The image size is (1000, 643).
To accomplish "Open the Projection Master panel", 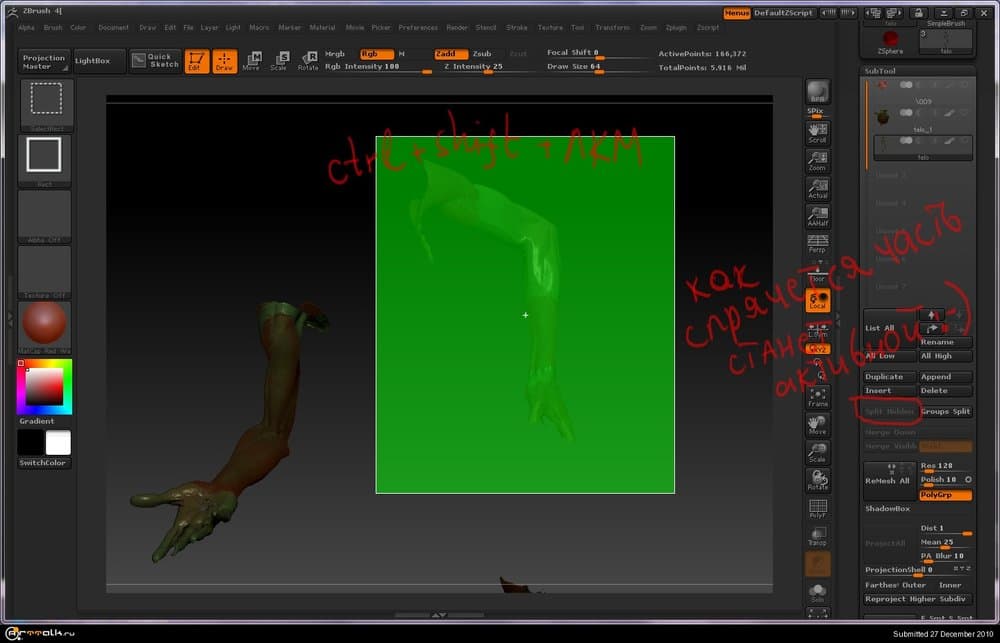I will click(x=44, y=61).
